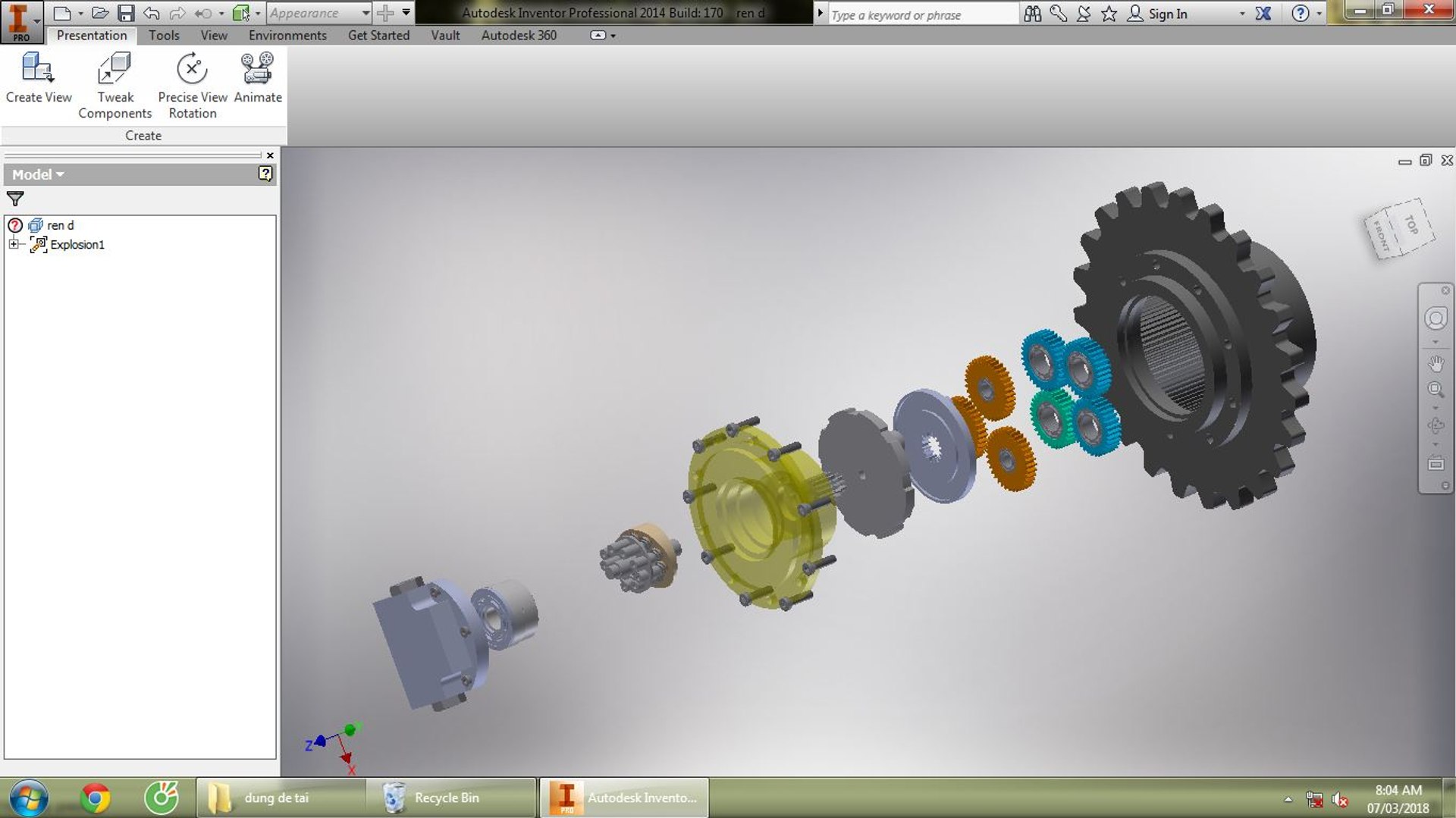Click the Favorites star icon
Image resolution: width=1456 pixels, height=818 pixels.
pos(1109,13)
